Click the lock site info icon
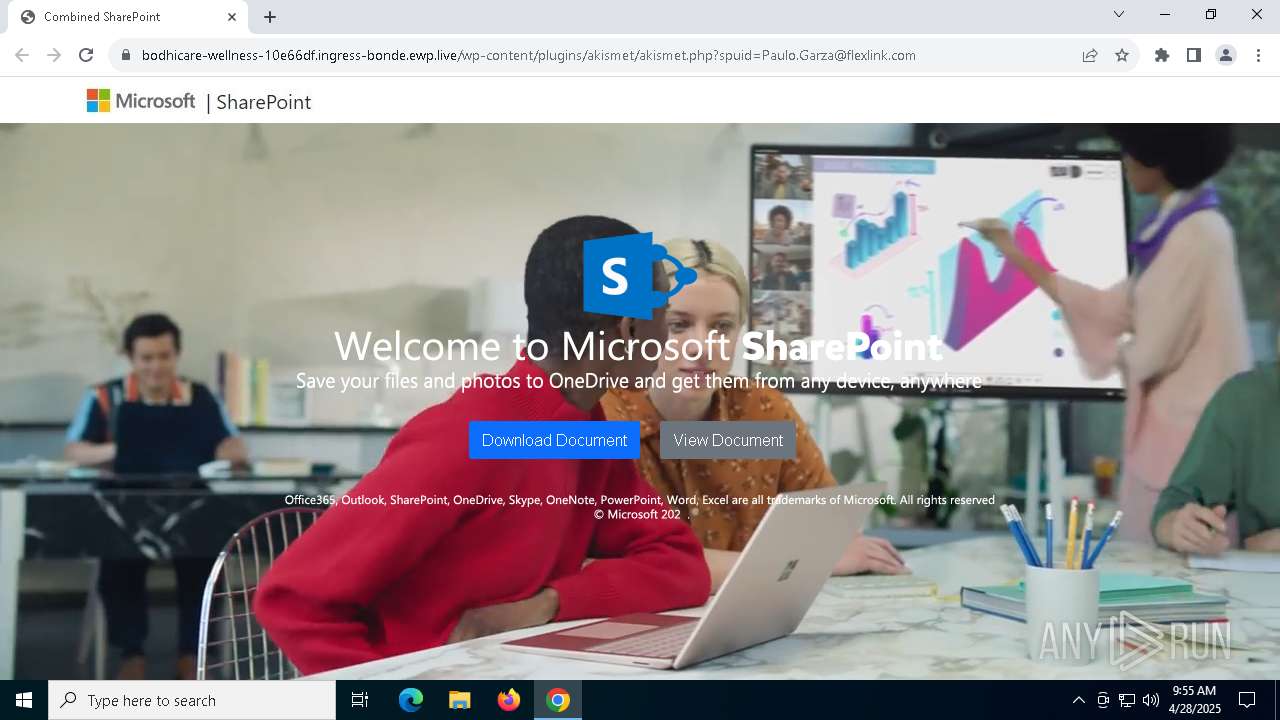This screenshot has height=720, width=1280. click(x=125, y=55)
